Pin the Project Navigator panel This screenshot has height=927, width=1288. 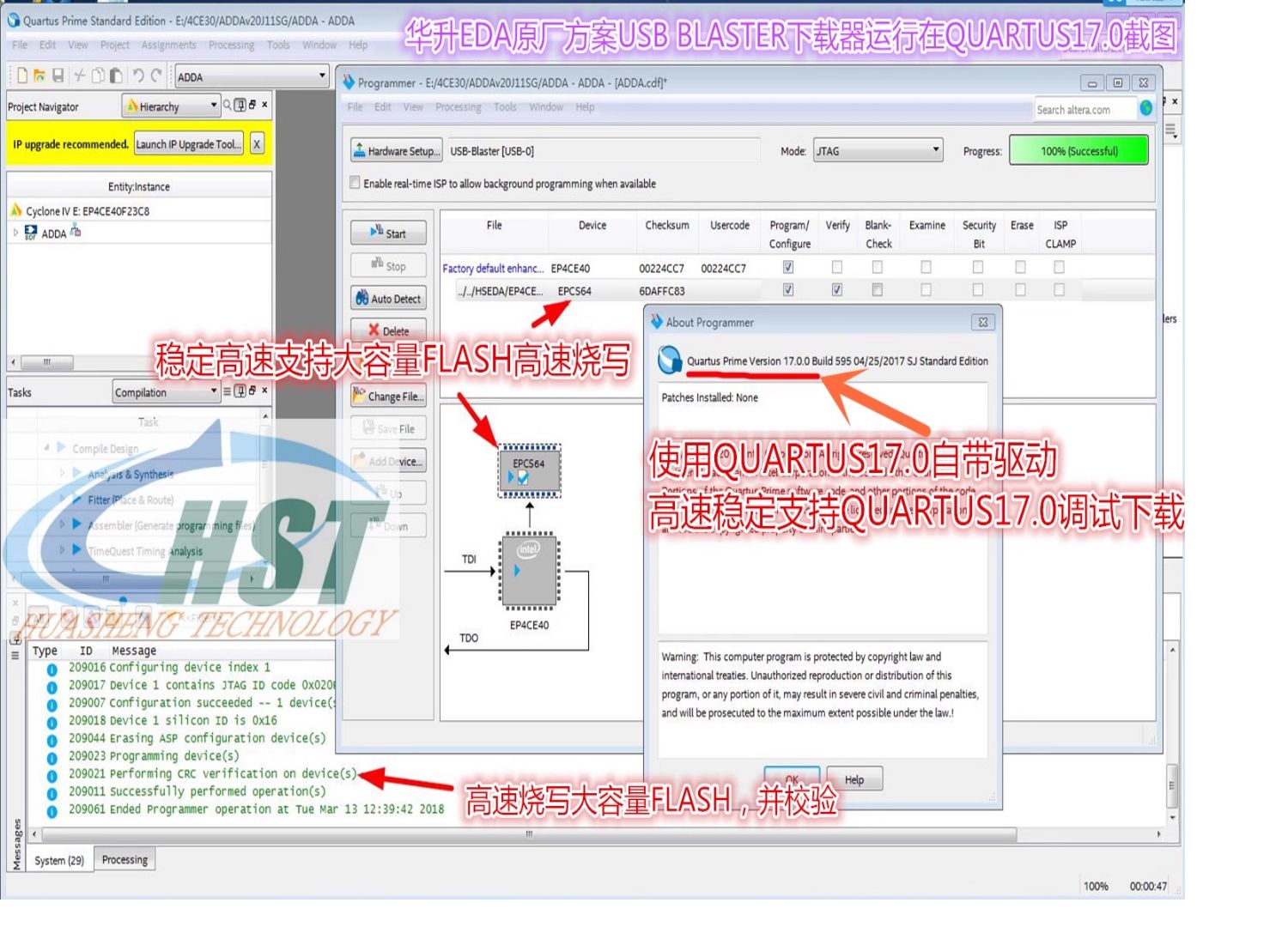click(x=240, y=105)
